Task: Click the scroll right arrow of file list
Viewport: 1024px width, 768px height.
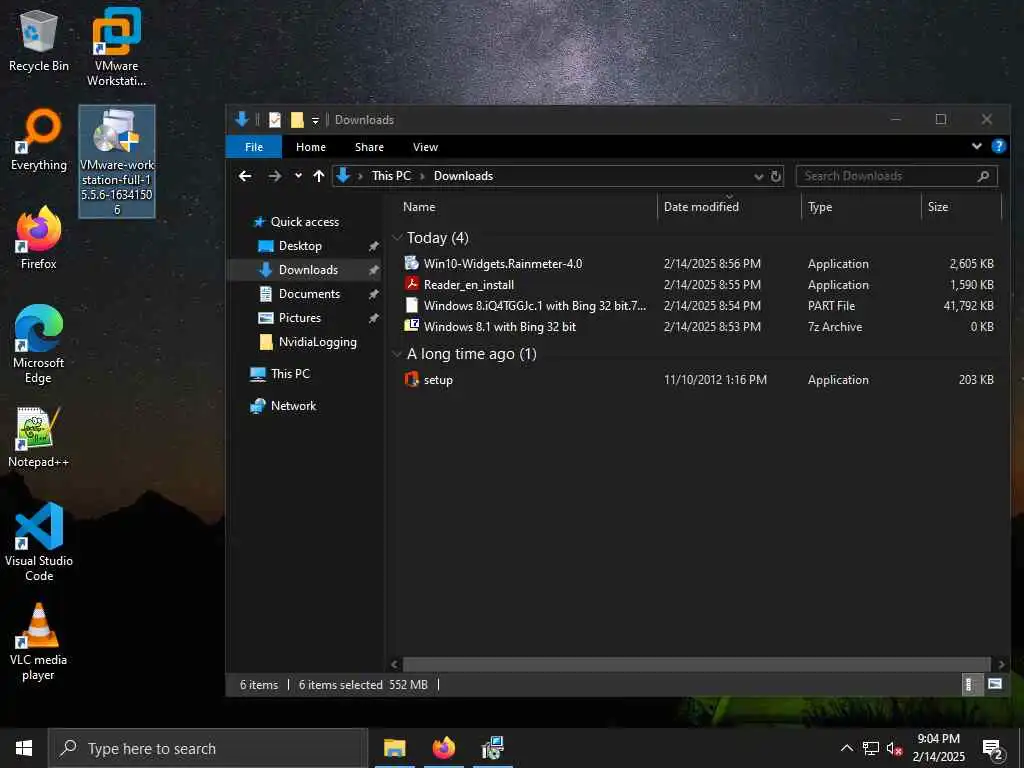Action: pos(1001,665)
